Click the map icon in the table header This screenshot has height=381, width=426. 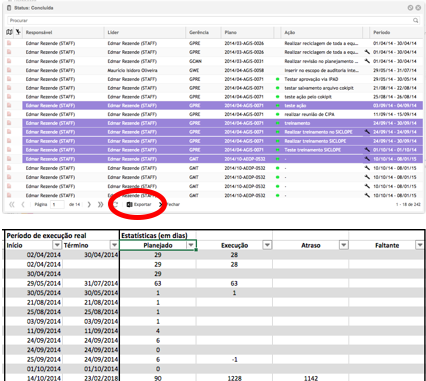(x=9, y=32)
